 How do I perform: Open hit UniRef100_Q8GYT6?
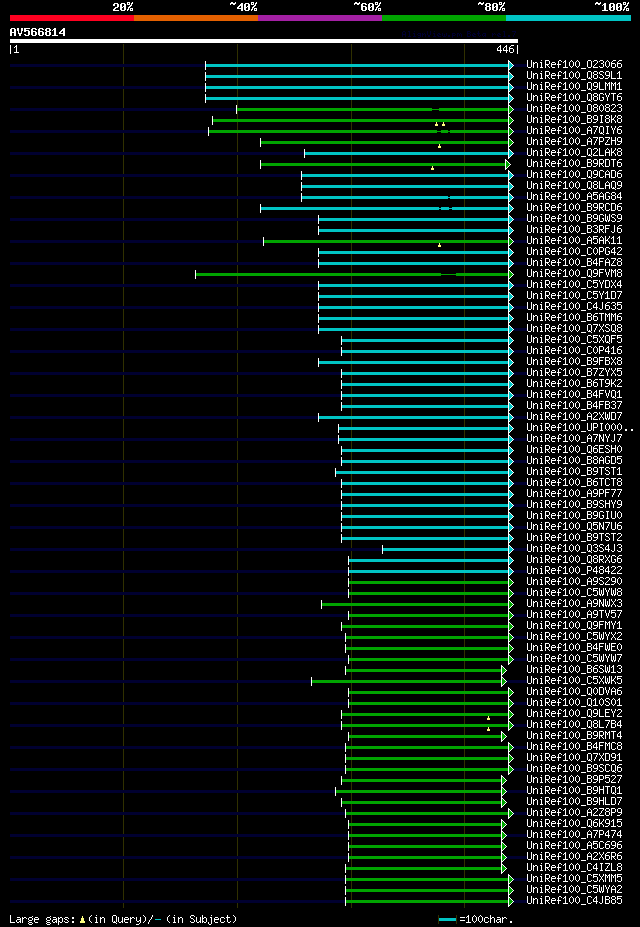[574, 98]
